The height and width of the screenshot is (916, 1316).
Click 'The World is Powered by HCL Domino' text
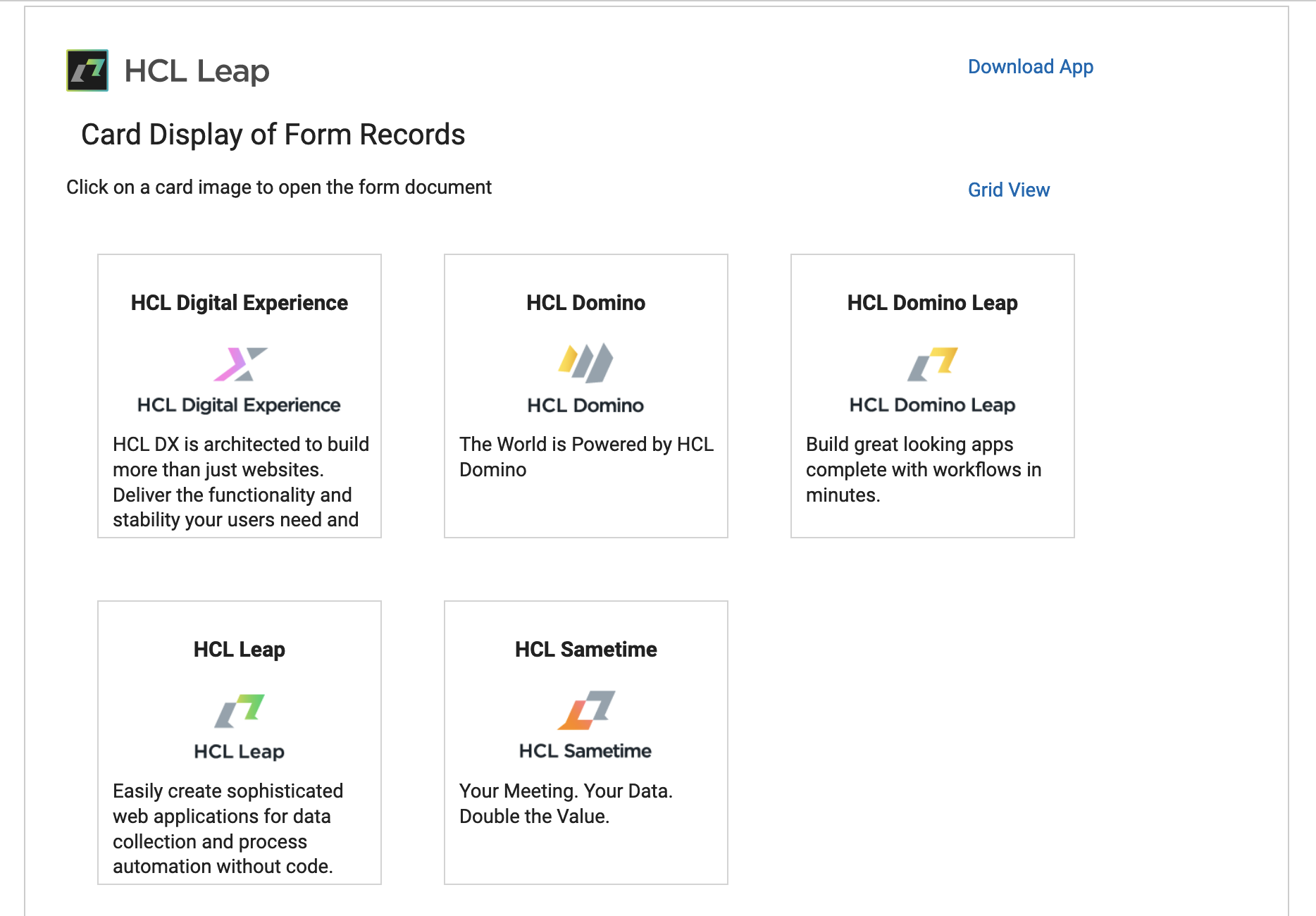point(586,457)
